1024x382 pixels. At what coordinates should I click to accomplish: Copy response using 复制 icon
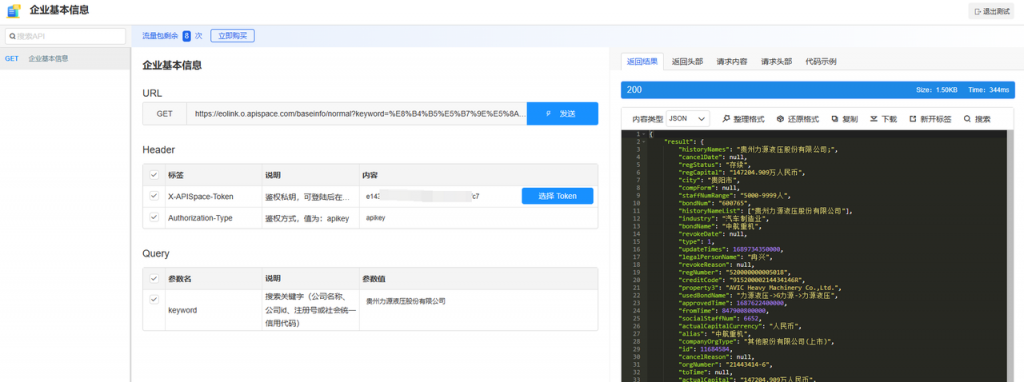click(835, 119)
